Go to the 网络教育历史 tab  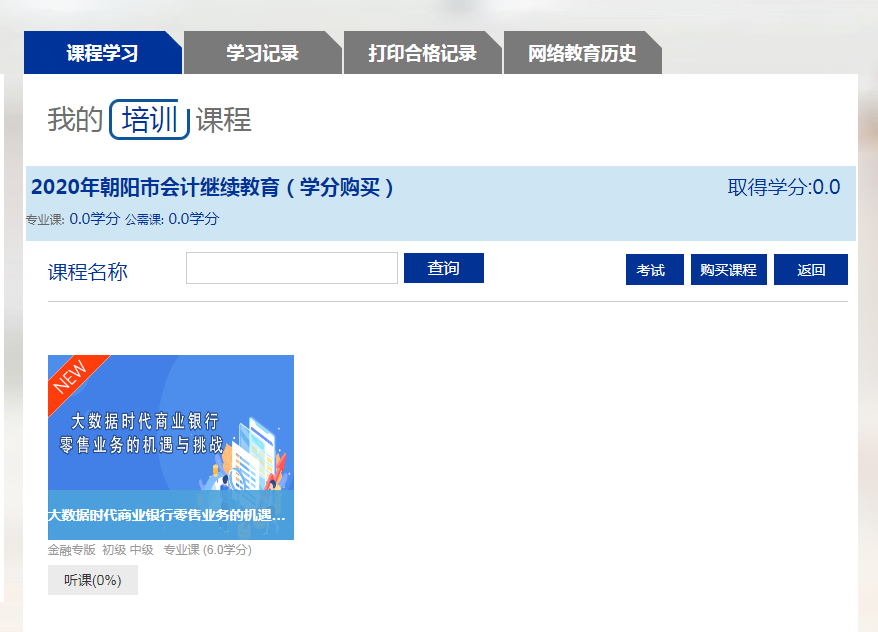(x=582, y=54)
